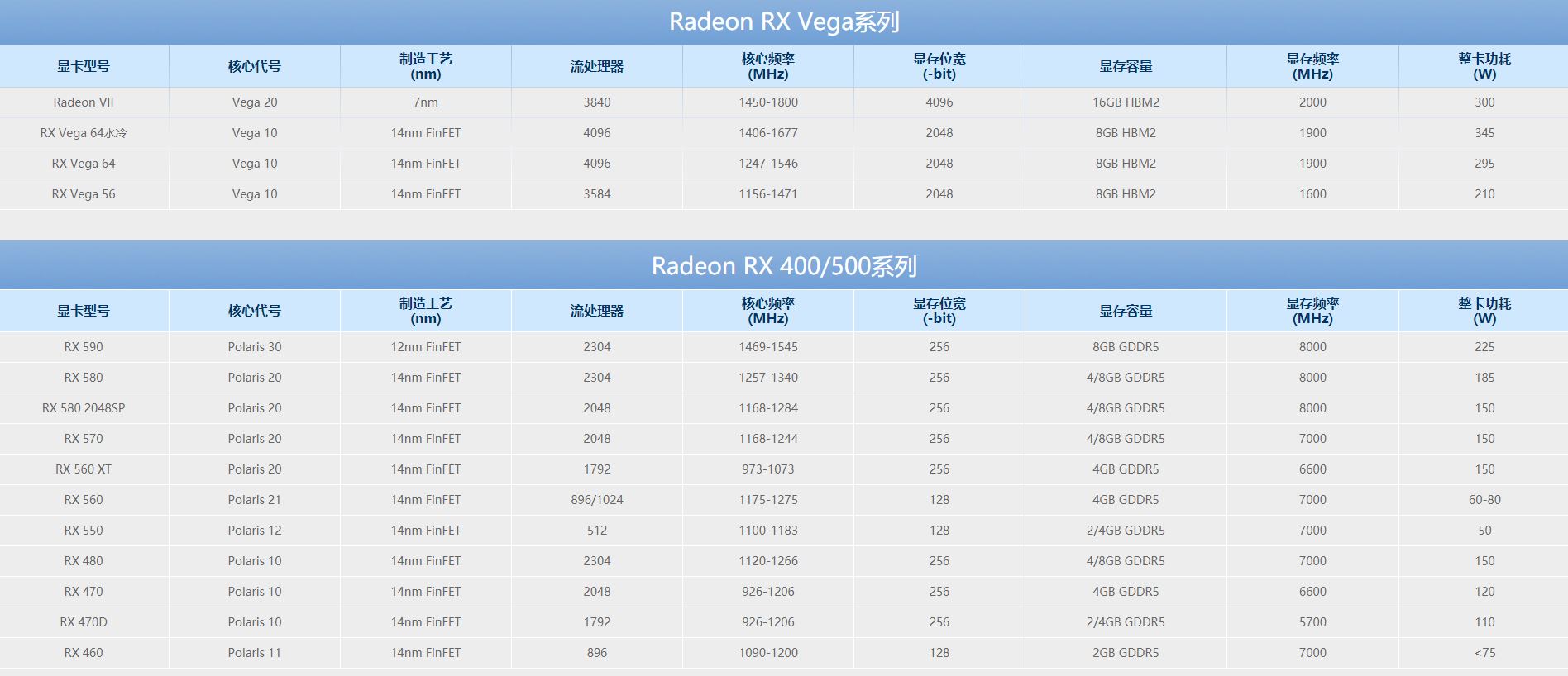Select the RX 580 2048SP model name
The image size is (1568, 676).
[x=84, y=408]
